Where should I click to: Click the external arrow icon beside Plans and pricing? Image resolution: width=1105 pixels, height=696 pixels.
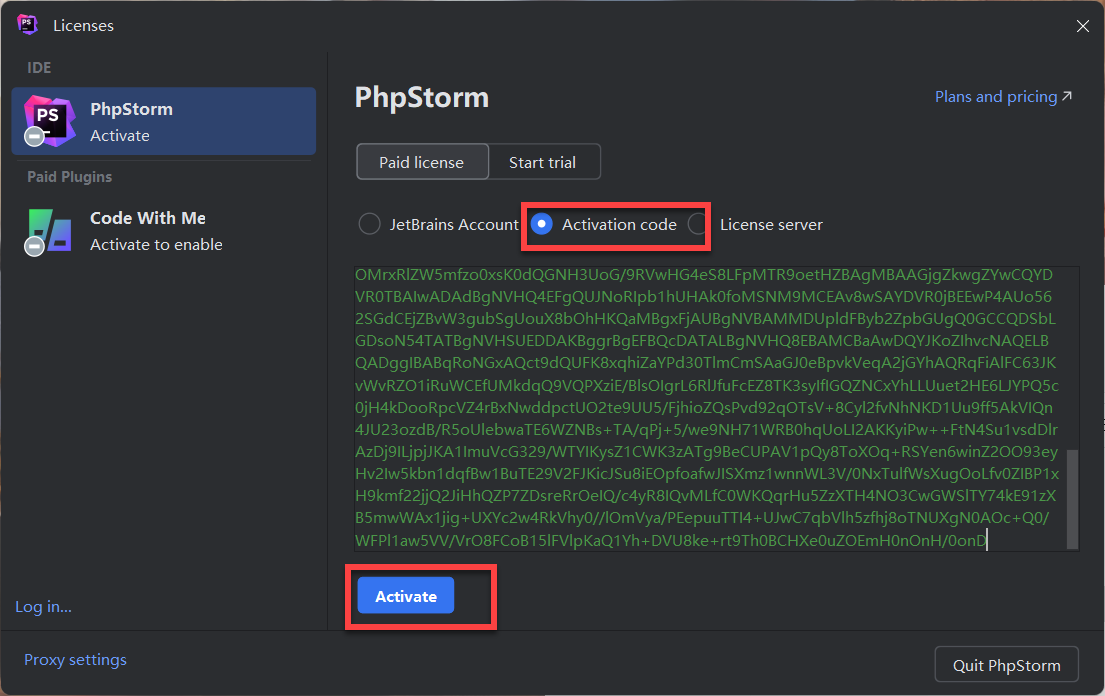[1067, 97]
